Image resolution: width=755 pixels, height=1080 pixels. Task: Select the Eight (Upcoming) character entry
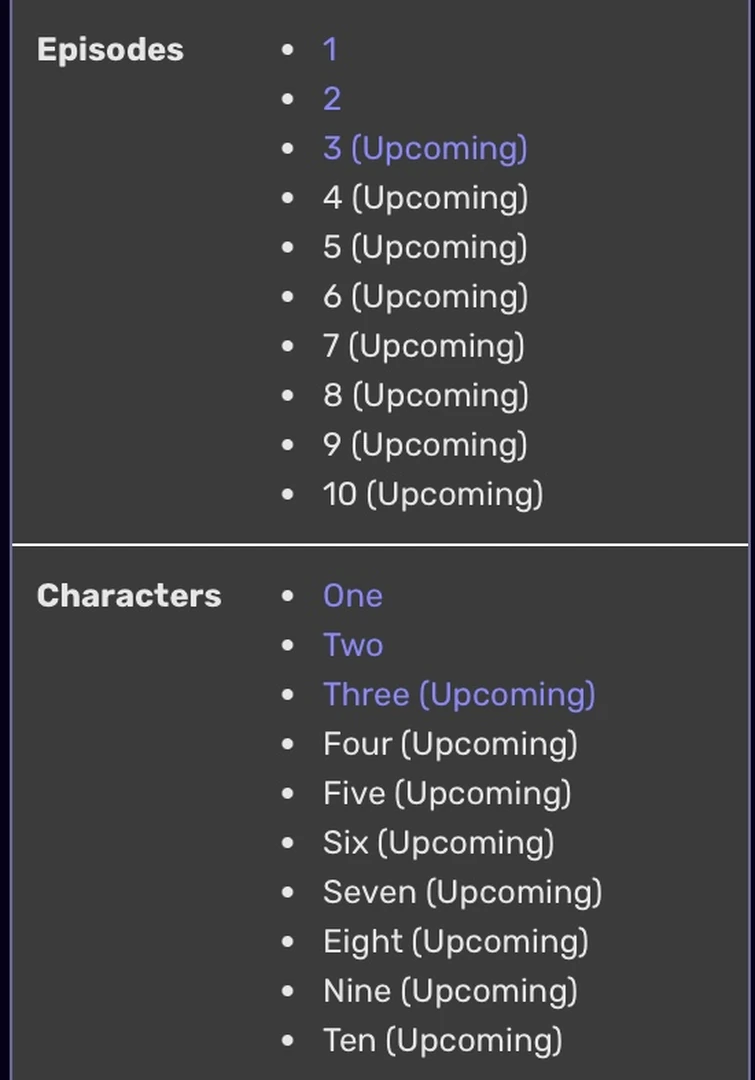[x=455, y=941]
